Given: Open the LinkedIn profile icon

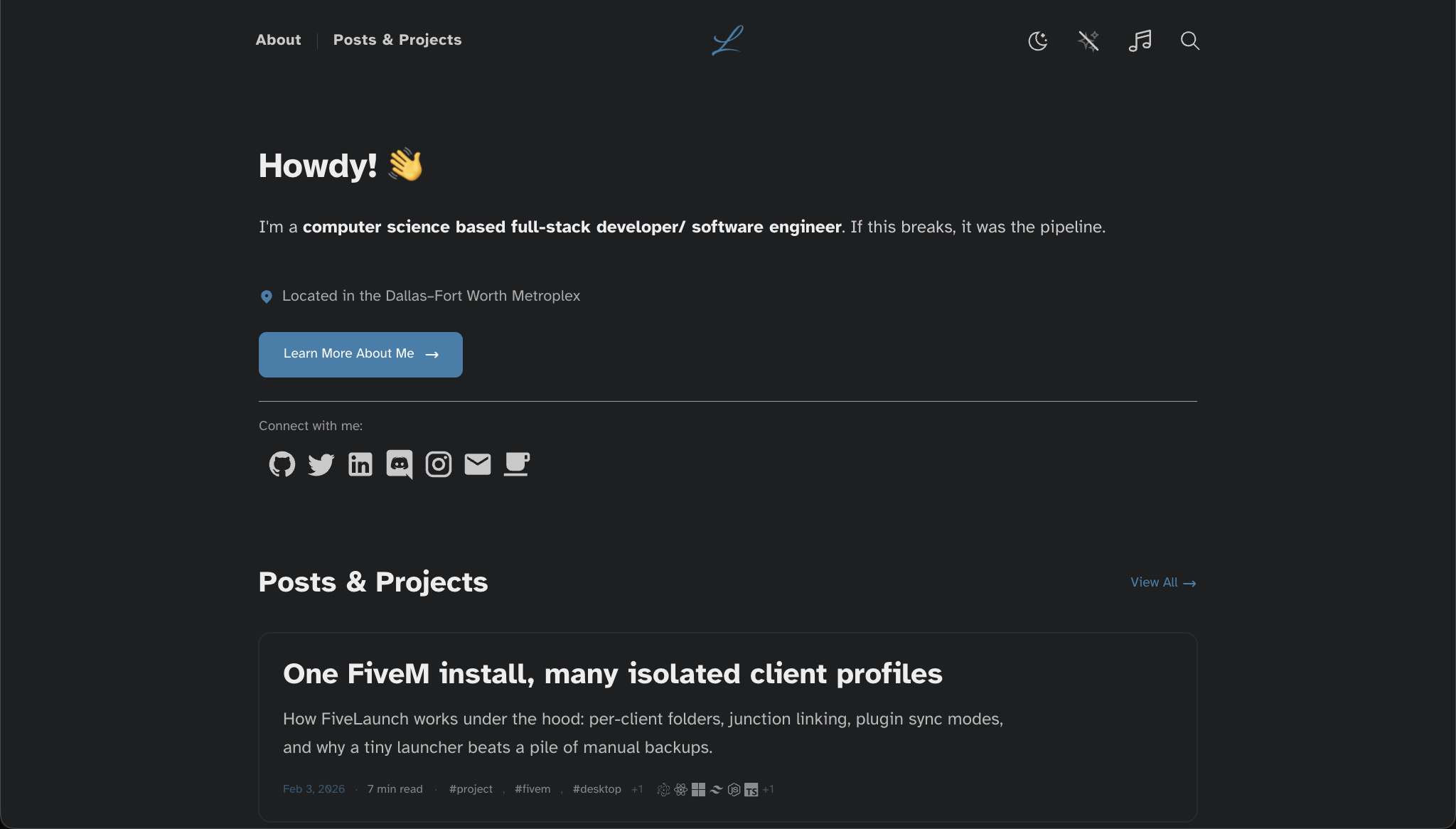Looking at the screenshot, I should 360,464.
